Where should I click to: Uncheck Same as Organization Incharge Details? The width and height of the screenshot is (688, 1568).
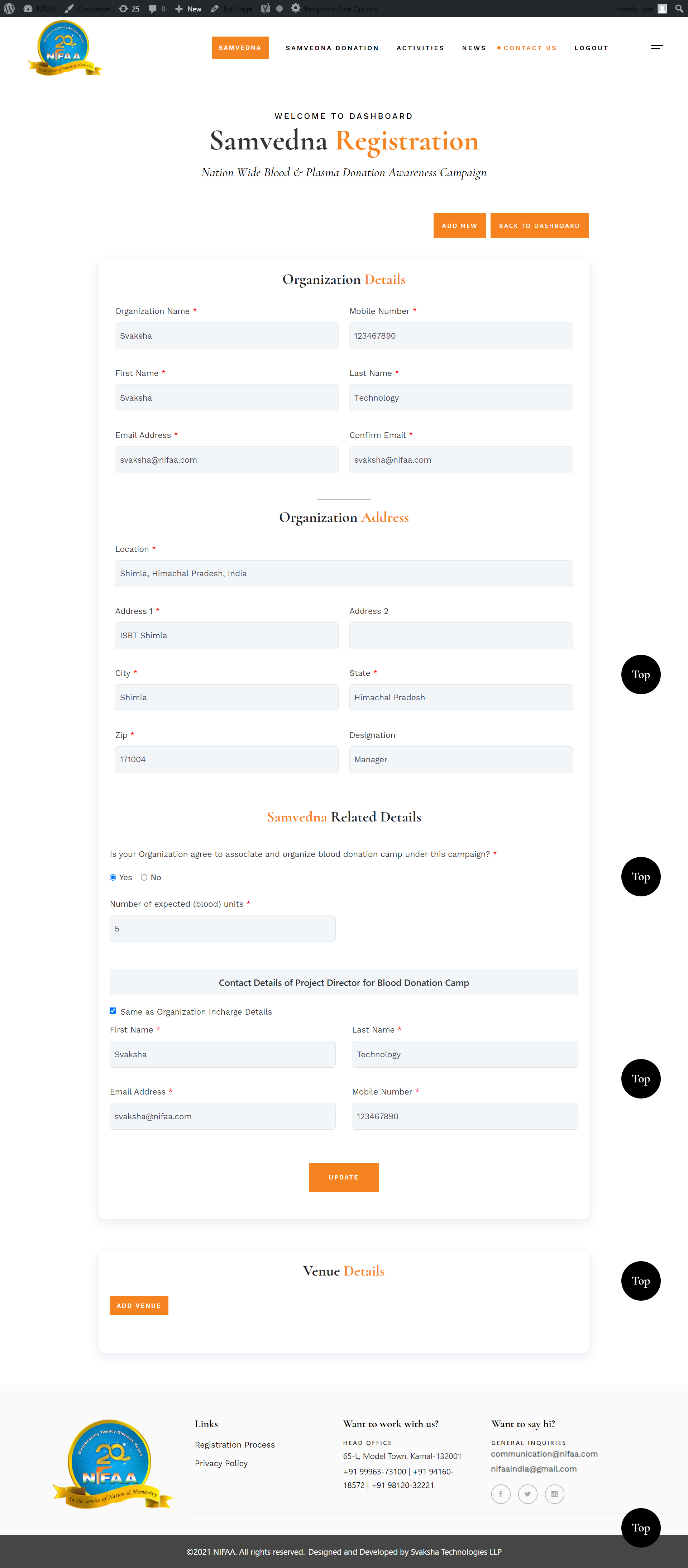pos(113,1010)
